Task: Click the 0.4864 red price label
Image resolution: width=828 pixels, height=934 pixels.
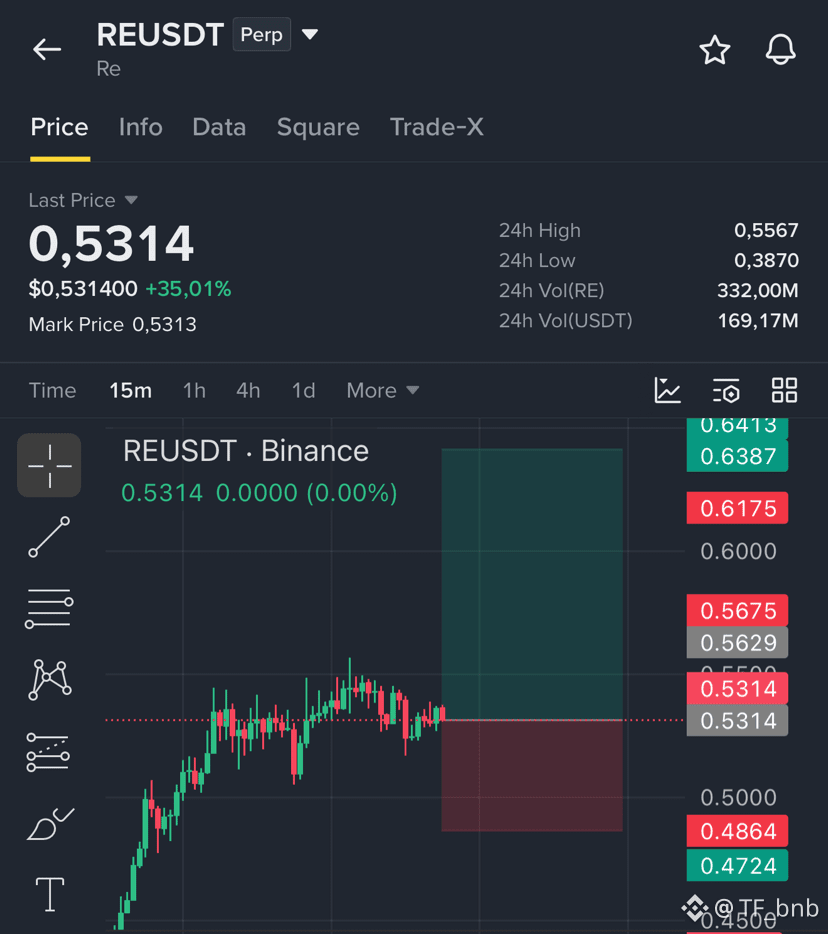Action: tap(737, 831)
